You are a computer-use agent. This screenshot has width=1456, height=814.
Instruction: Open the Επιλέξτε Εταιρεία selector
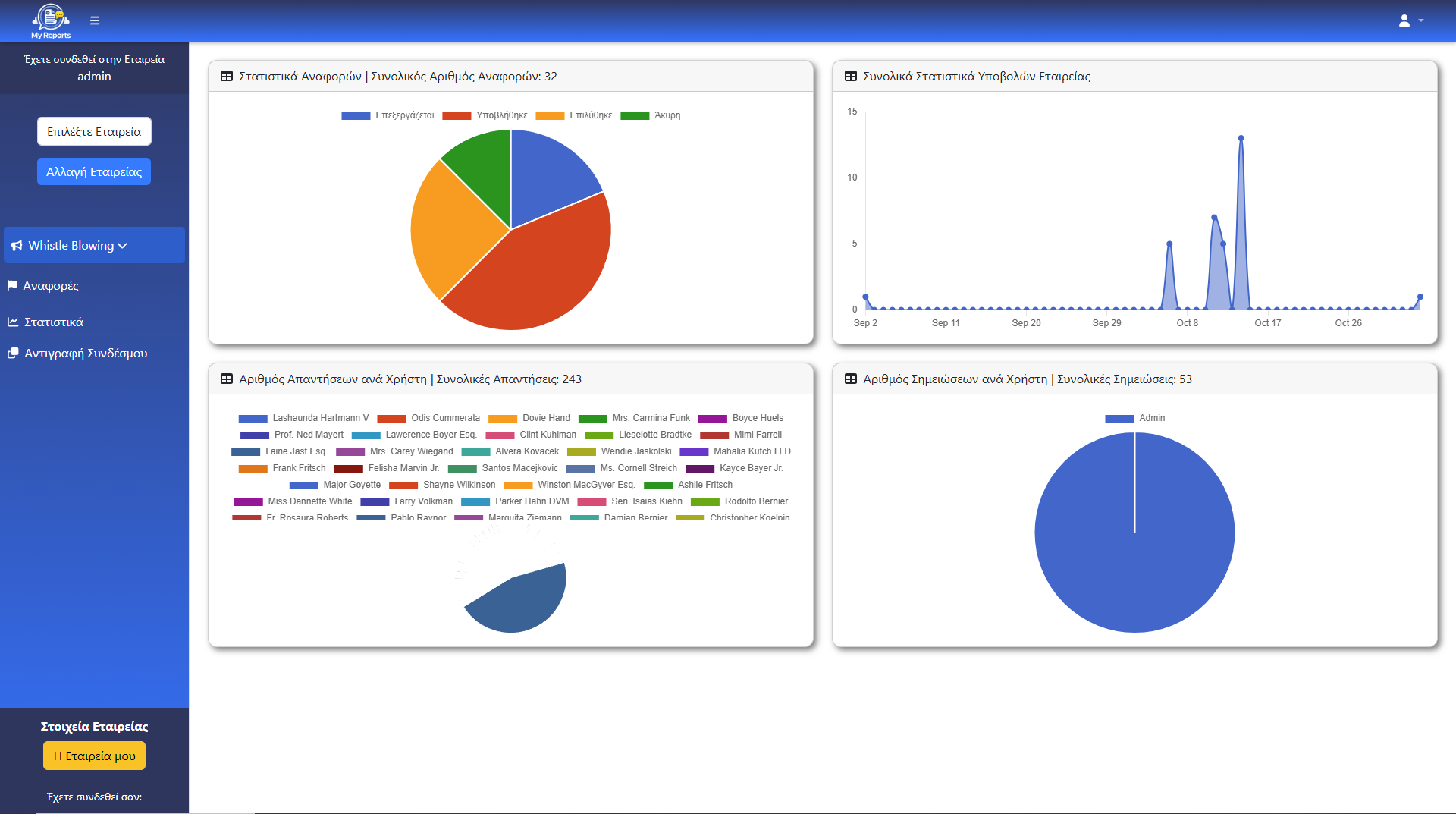point(94,131)
